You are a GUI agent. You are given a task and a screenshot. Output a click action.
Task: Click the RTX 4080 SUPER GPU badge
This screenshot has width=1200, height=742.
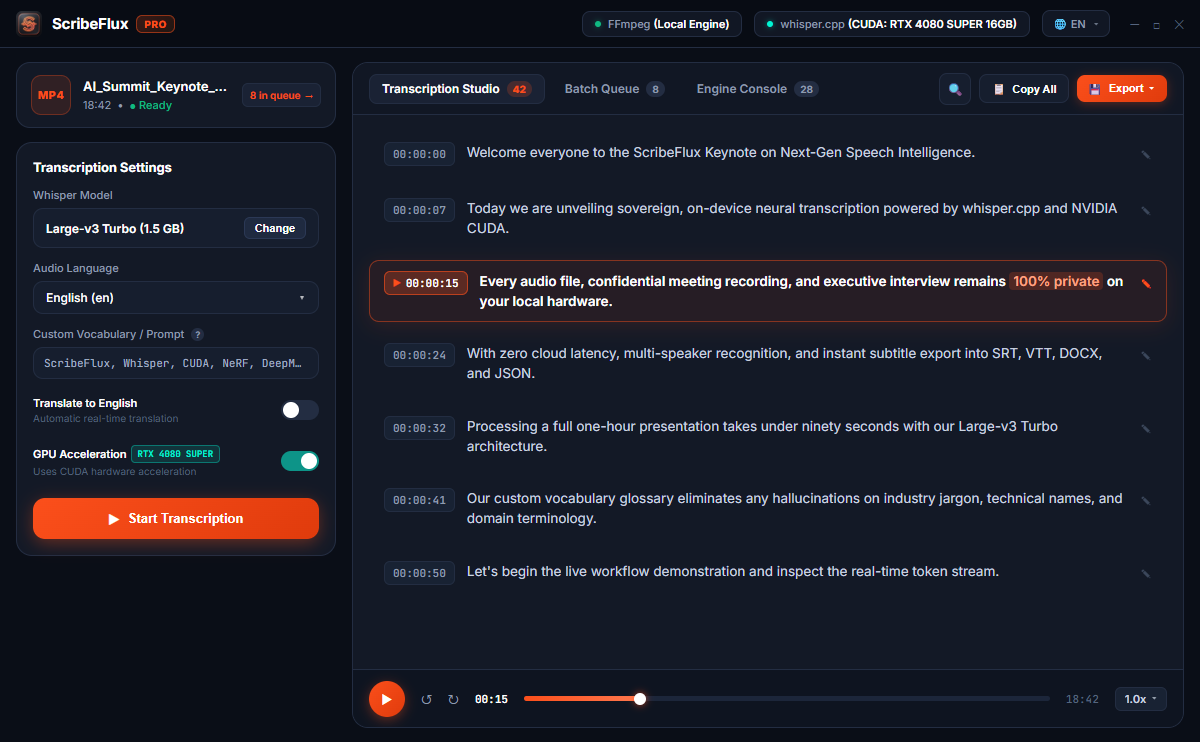click(x=175, y=454)
